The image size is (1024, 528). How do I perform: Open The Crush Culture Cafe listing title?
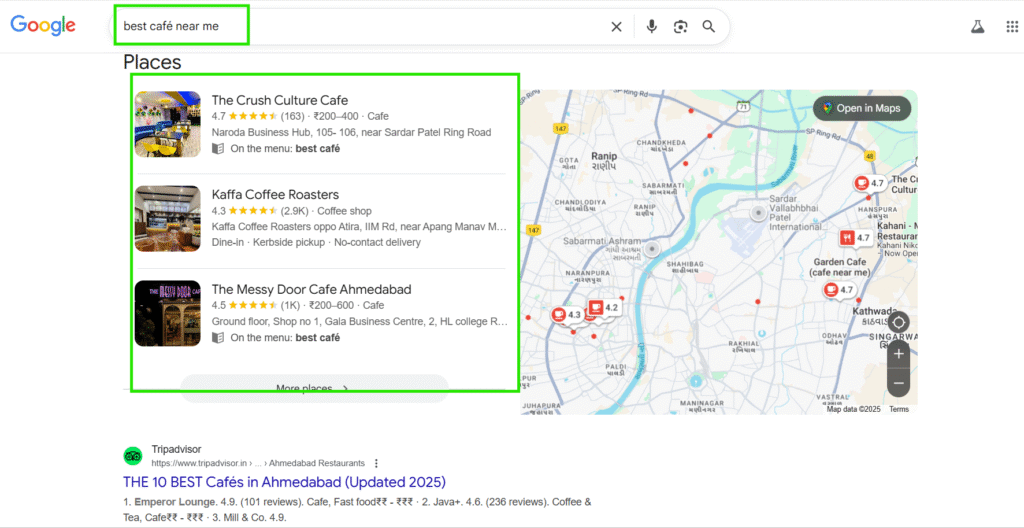(x=280, y=100)
